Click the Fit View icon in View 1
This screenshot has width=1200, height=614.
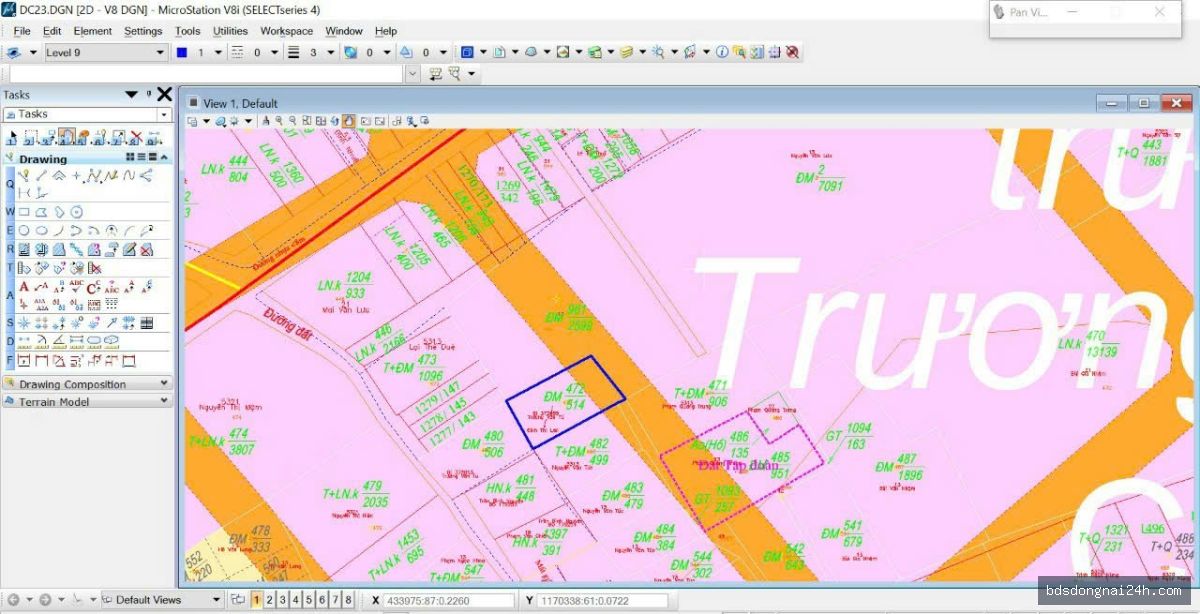(306, 121)
